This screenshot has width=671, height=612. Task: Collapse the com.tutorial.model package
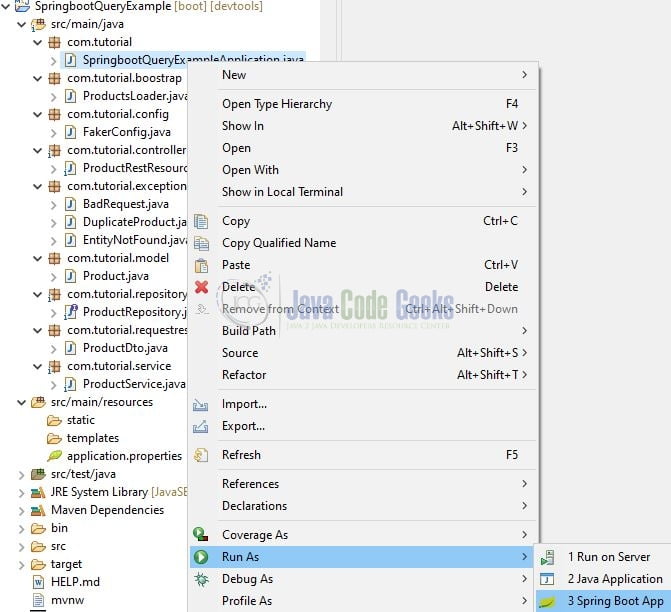(x=38, y=258)
